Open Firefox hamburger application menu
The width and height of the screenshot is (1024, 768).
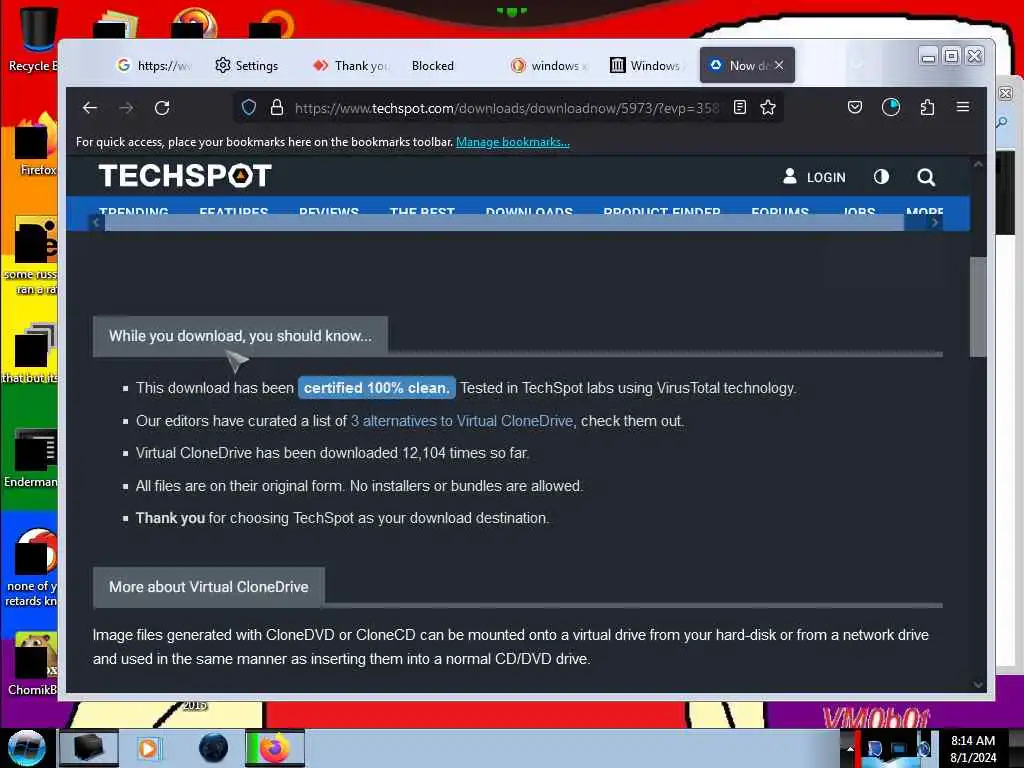pyautogui.click(x=963, y=107)
